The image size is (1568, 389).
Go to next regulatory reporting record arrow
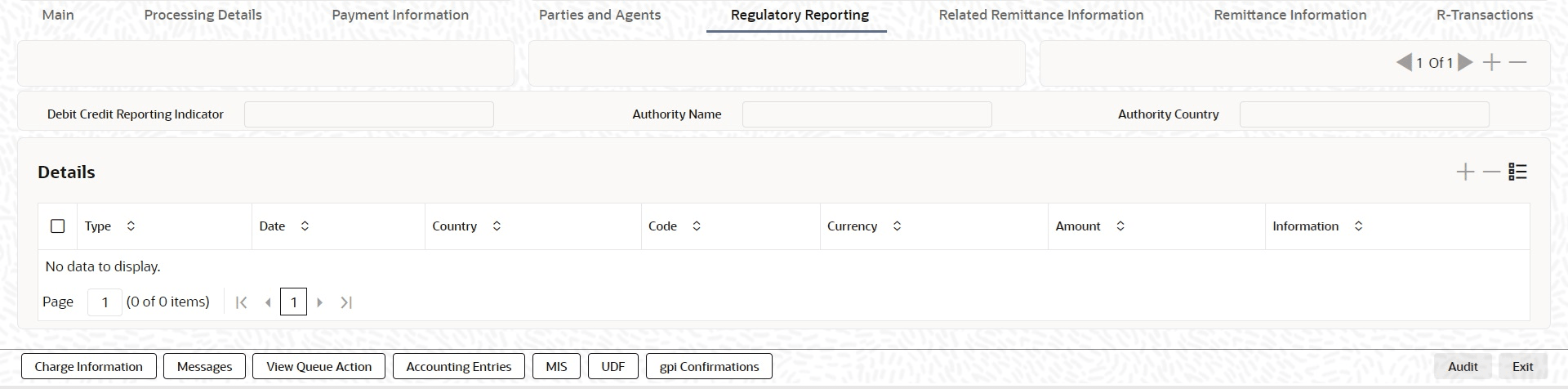(x=1465, y=63)
